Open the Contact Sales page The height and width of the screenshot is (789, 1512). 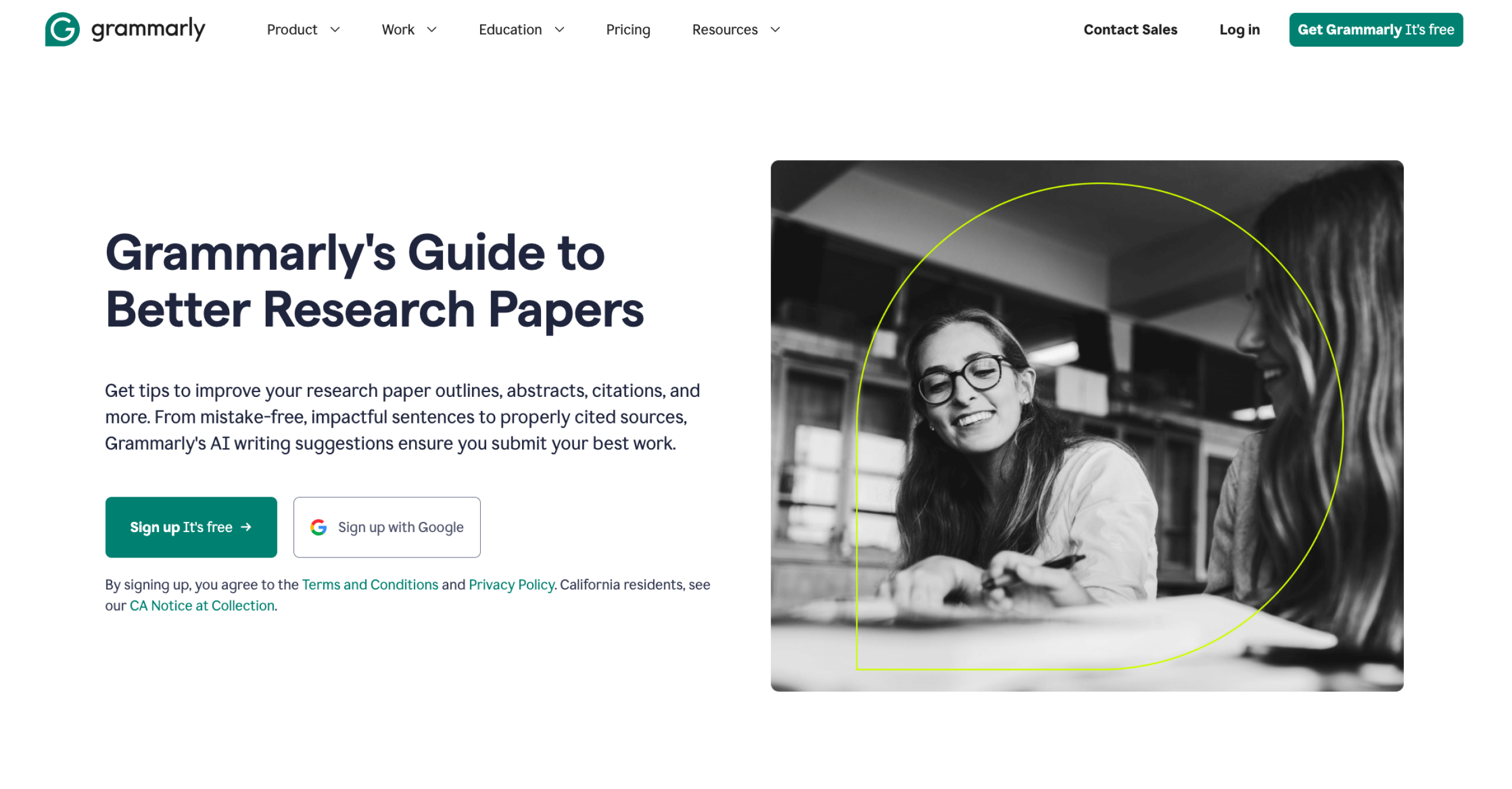(1130, 30)
